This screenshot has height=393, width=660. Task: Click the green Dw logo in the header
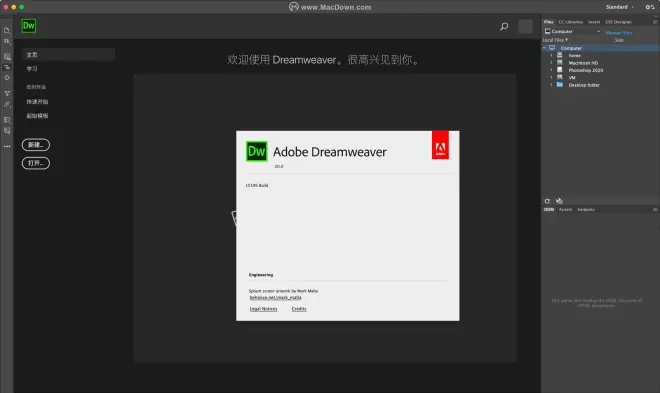click(29, 26)
